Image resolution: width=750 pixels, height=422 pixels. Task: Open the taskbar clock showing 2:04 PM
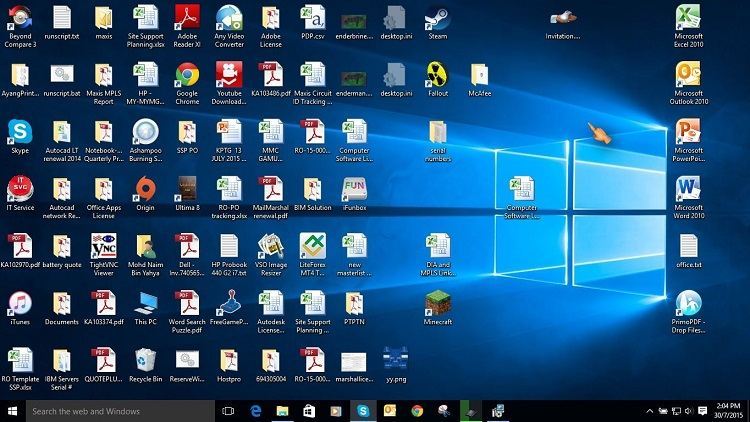tap(727, 411)
